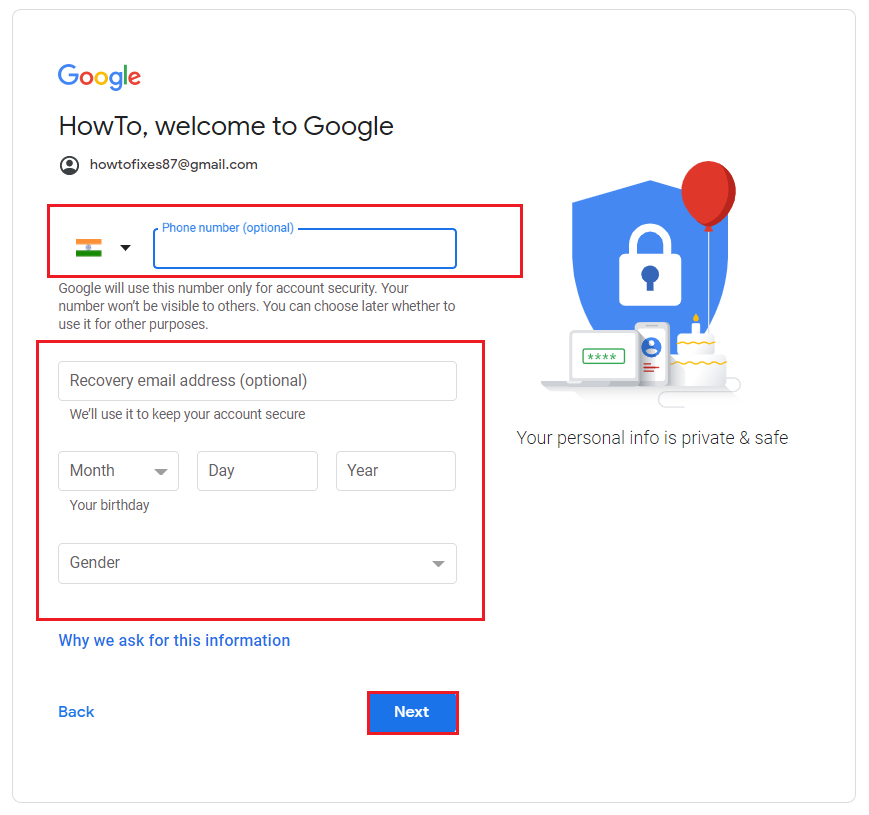Click the phone profile card icon

click(652, 353)
